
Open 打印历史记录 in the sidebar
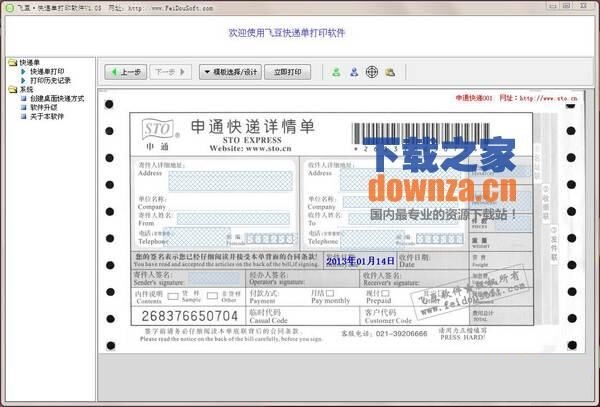pyautogui.click(x=51, y=80)
